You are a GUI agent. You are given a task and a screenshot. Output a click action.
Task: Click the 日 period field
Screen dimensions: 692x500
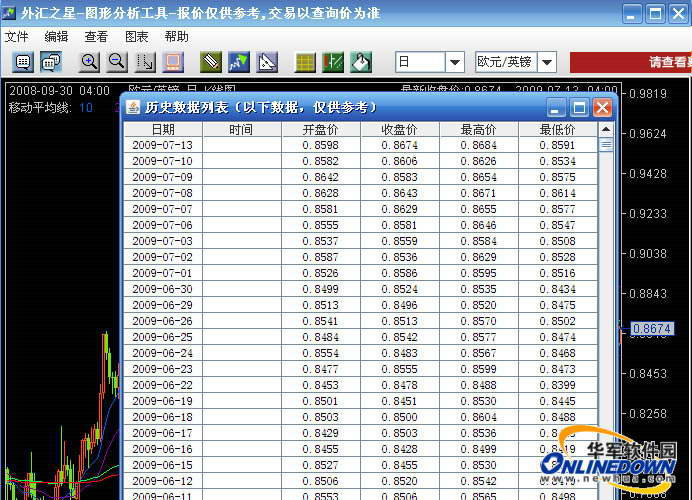coord(420,62)
